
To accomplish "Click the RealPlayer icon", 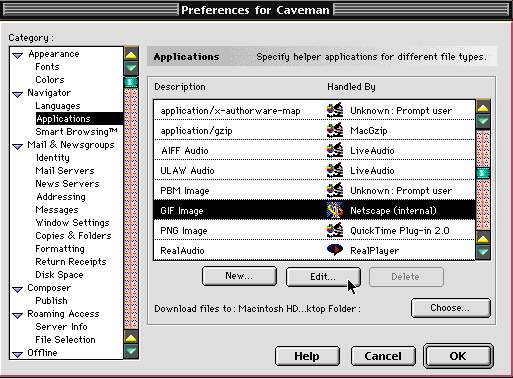I will [x=335, y=250].
